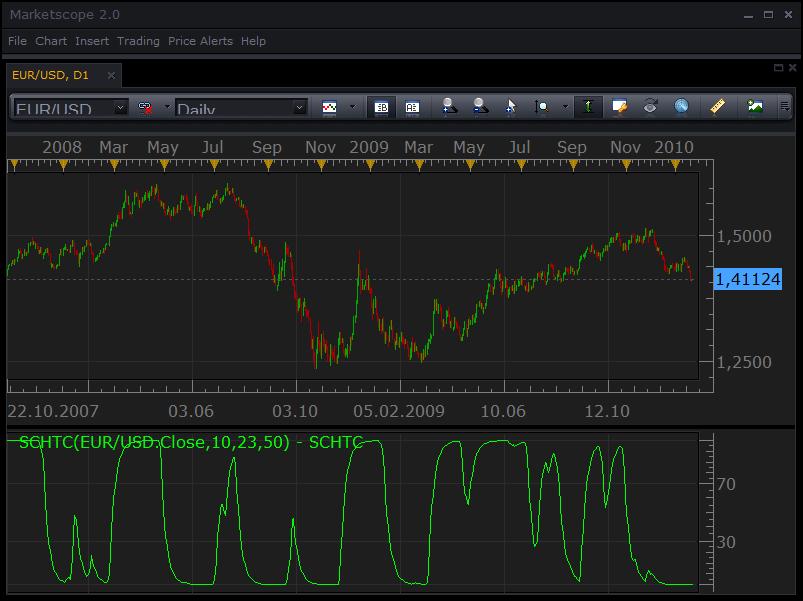
Task: Close the EUR/USD, D1 tab
Action: pyautogui.click(x=111, y=76)
